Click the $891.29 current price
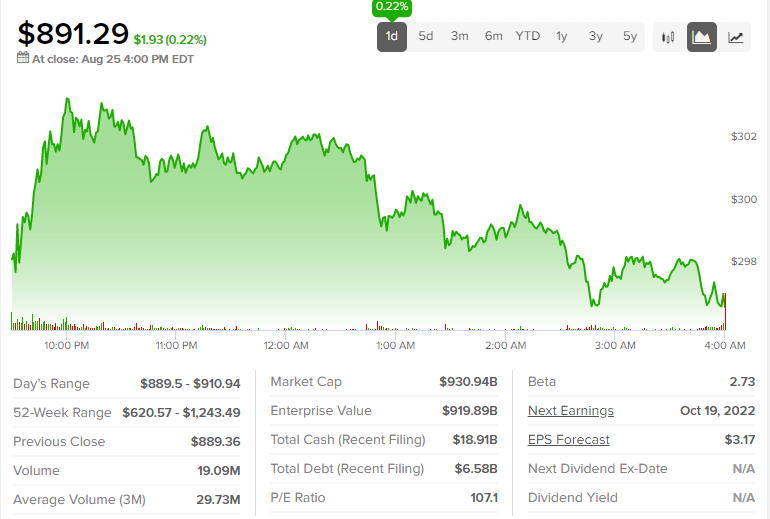Image resolution: width=770 pixels, height=519 pixels. click(73, 34)
